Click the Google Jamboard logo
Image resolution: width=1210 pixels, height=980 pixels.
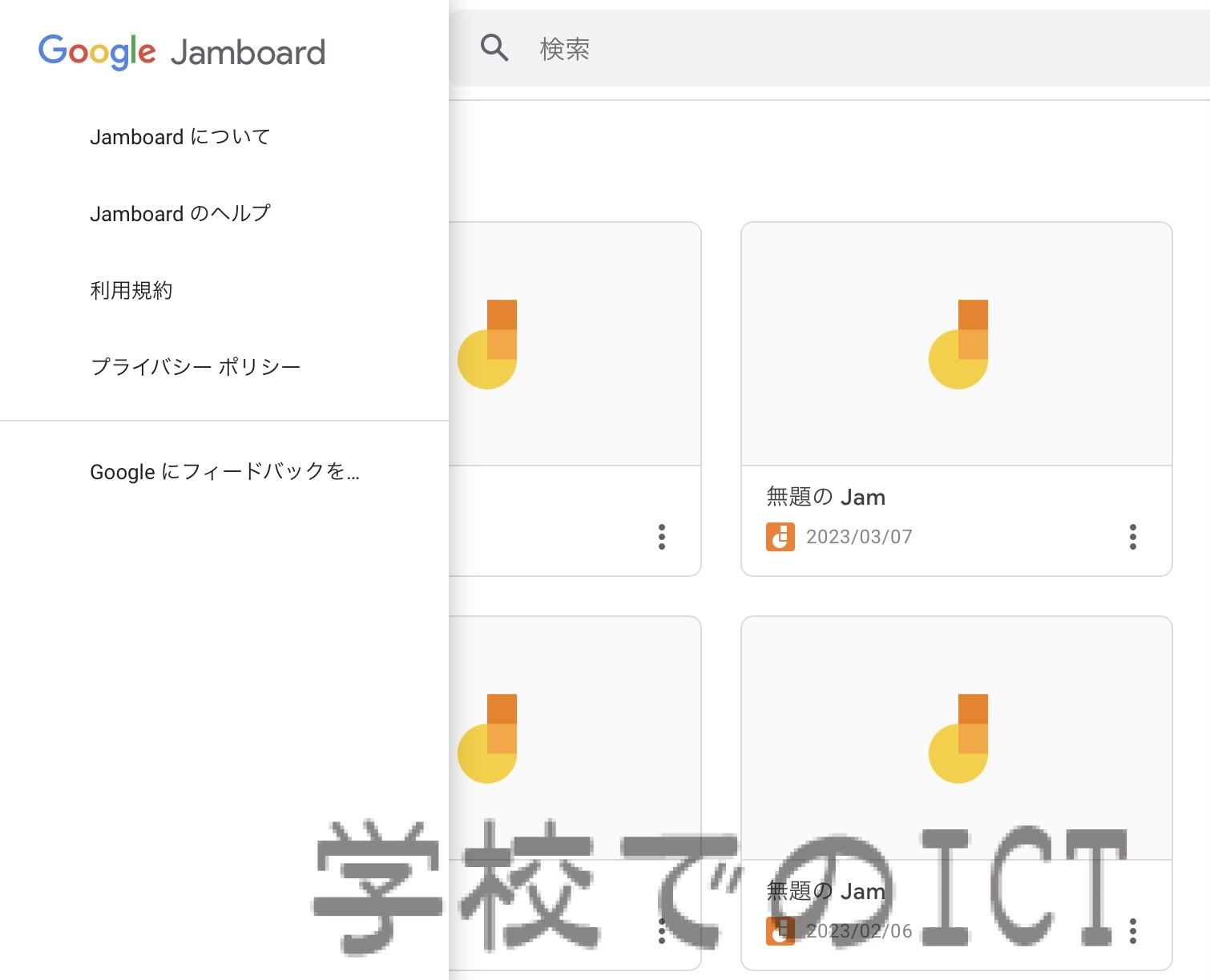pos(182,52)
